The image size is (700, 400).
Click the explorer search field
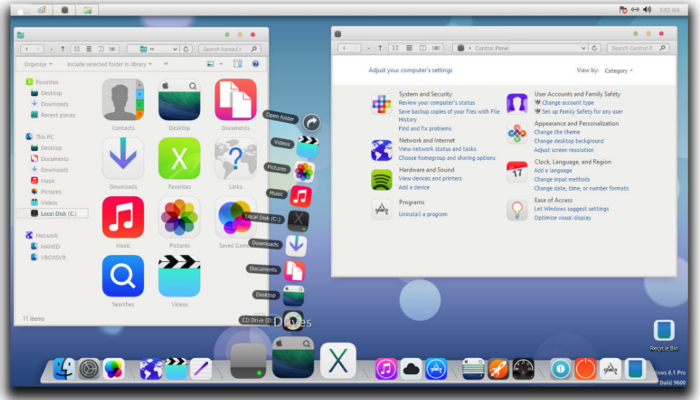tap(229, 49)
